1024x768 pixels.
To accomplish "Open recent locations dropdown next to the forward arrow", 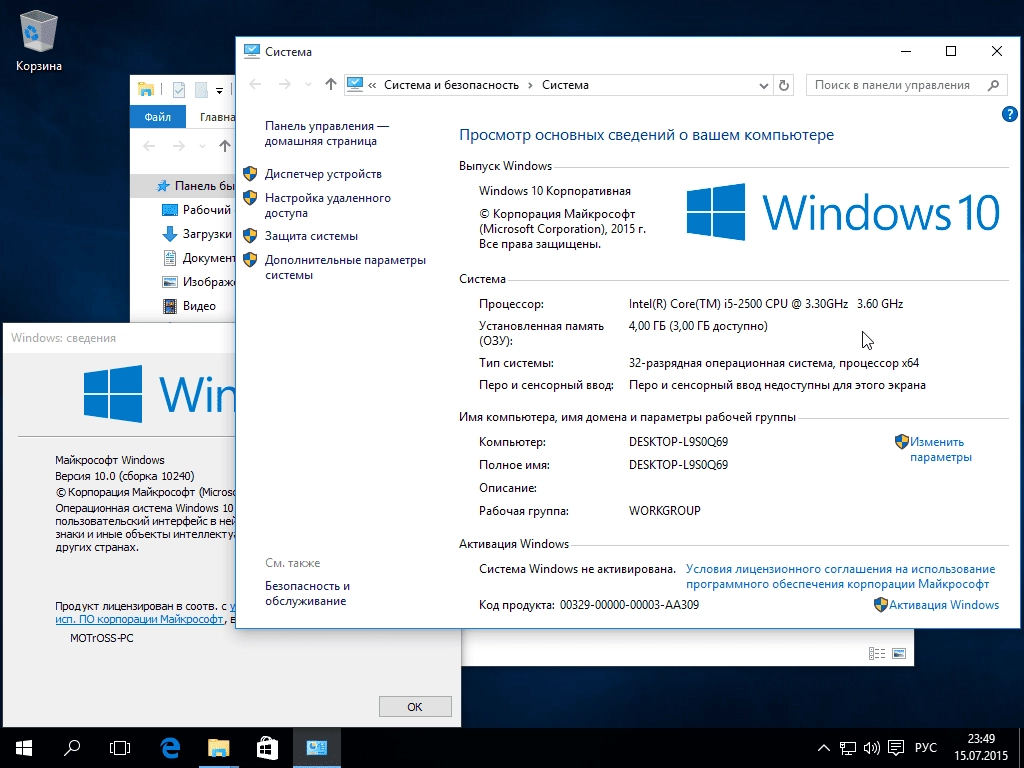I will coord(308,85).
